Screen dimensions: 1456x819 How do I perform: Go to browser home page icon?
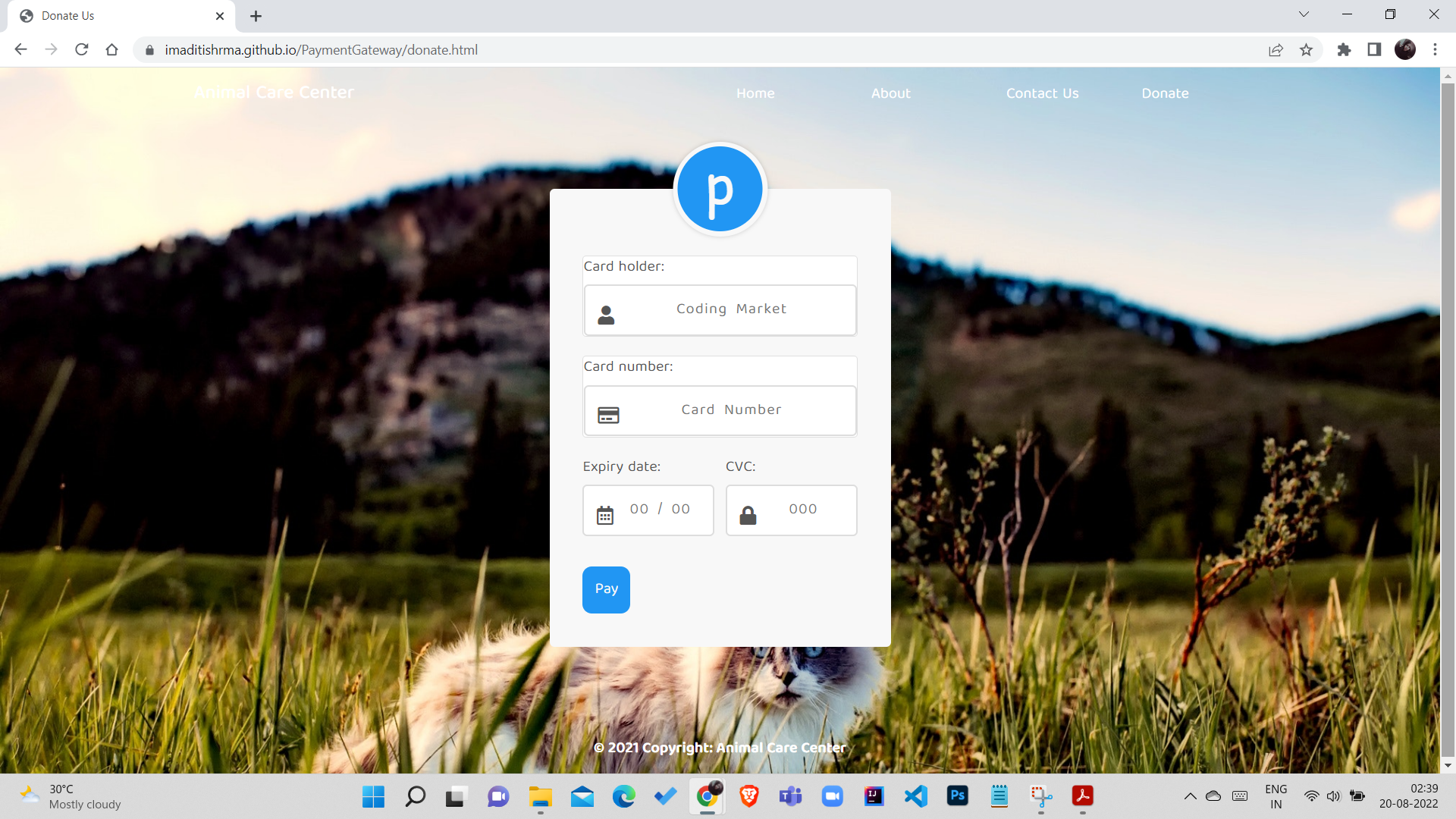(x=112, y=50)
